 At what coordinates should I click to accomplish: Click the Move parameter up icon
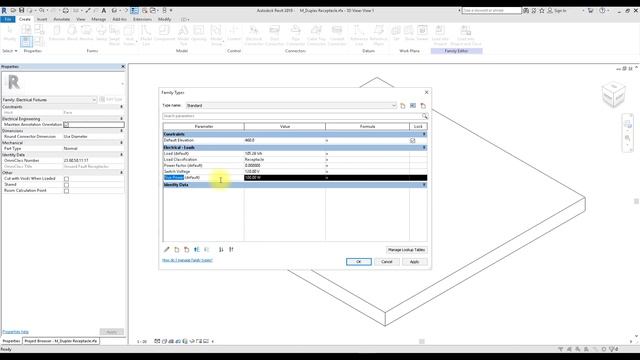coord(197,249)
